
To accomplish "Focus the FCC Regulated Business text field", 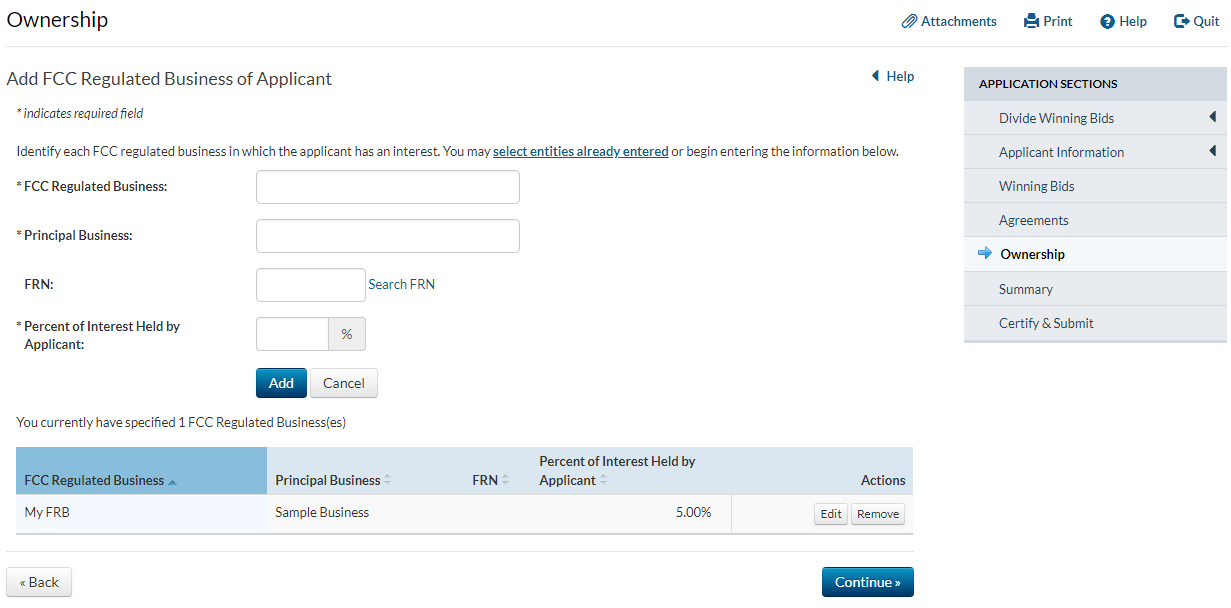I will [387, 187].
